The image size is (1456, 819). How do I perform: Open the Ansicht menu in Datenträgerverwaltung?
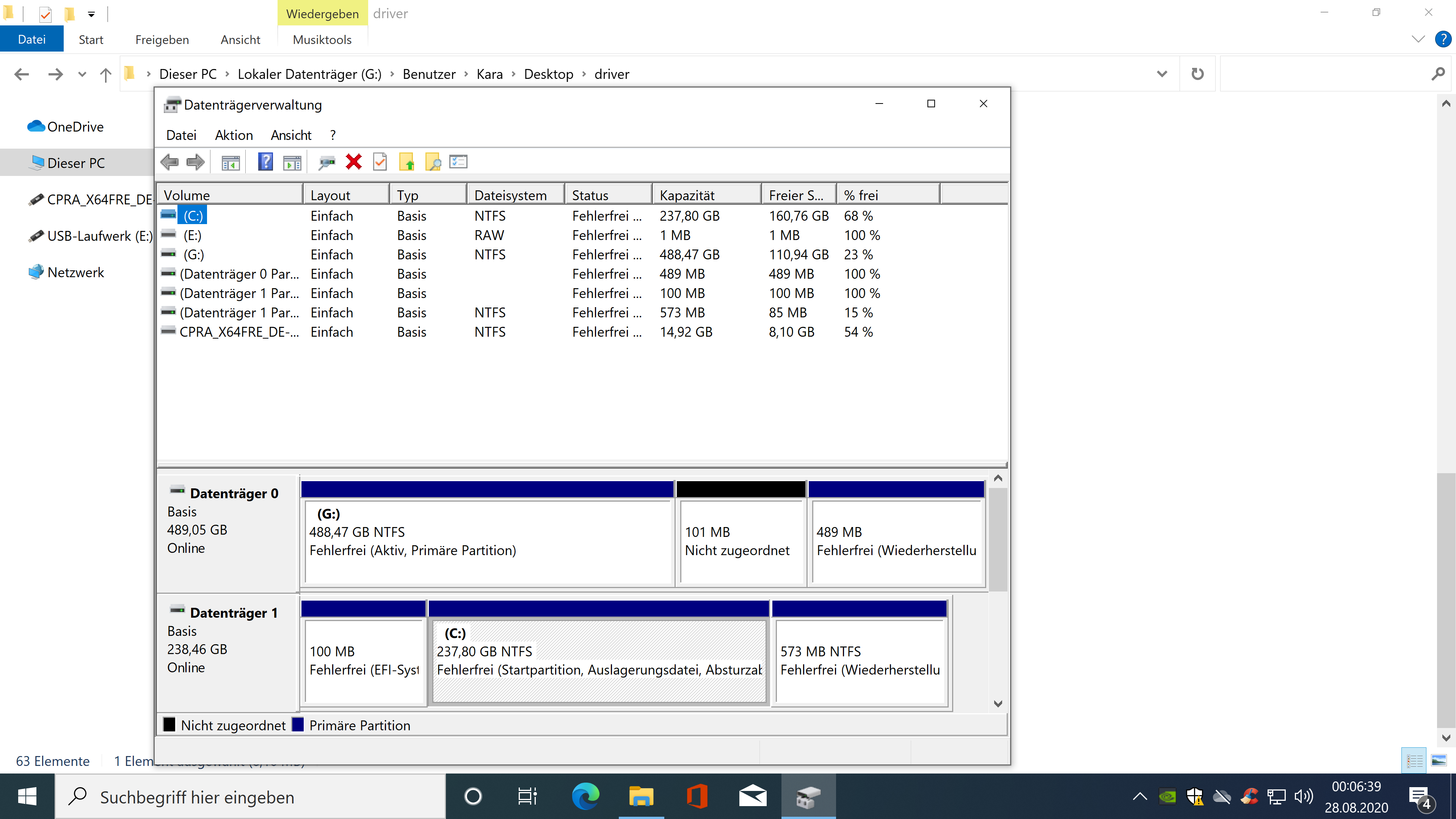[x=290, y=135]
